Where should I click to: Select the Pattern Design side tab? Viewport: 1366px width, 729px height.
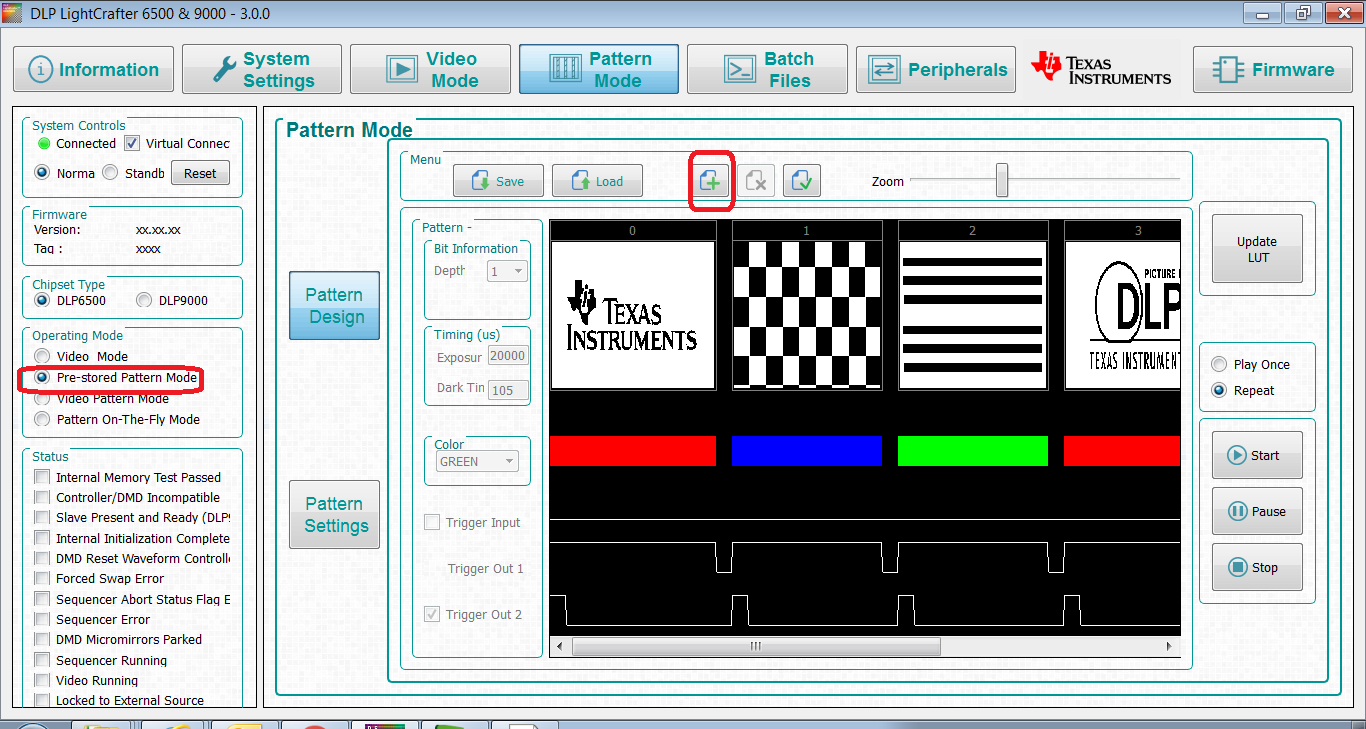point(335,306)
